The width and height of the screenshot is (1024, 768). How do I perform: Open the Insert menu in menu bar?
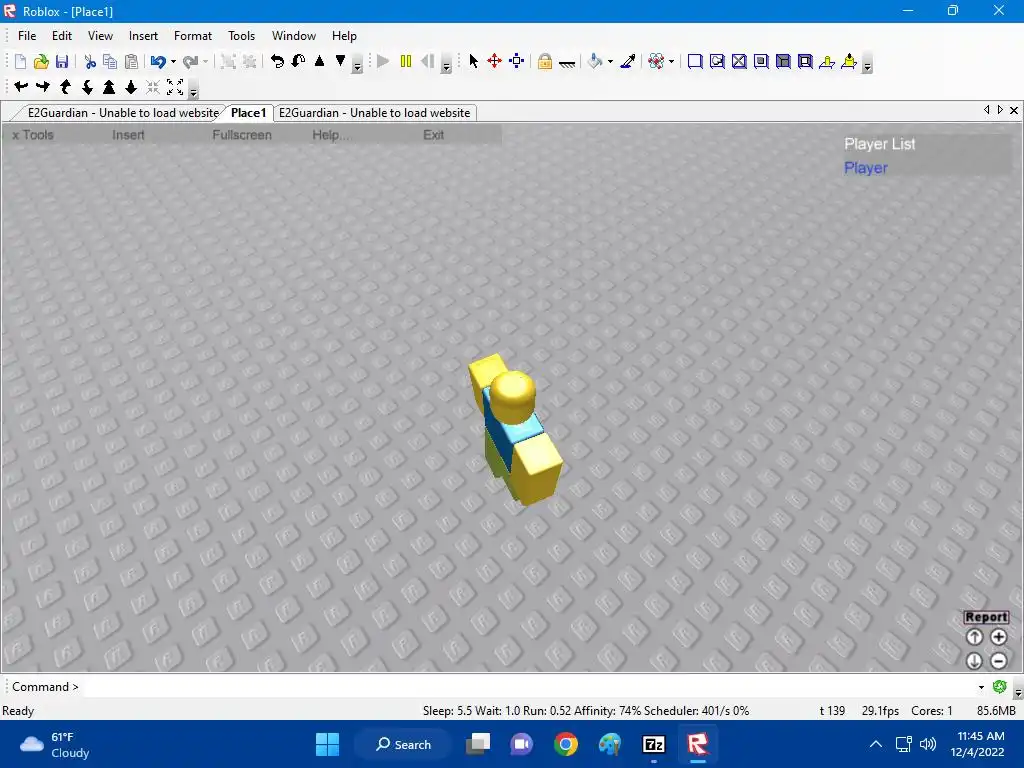click(143, 36)
